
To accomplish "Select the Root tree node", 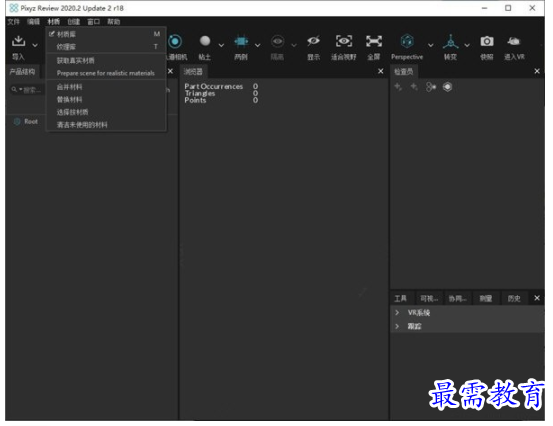I will pos(31,122).
